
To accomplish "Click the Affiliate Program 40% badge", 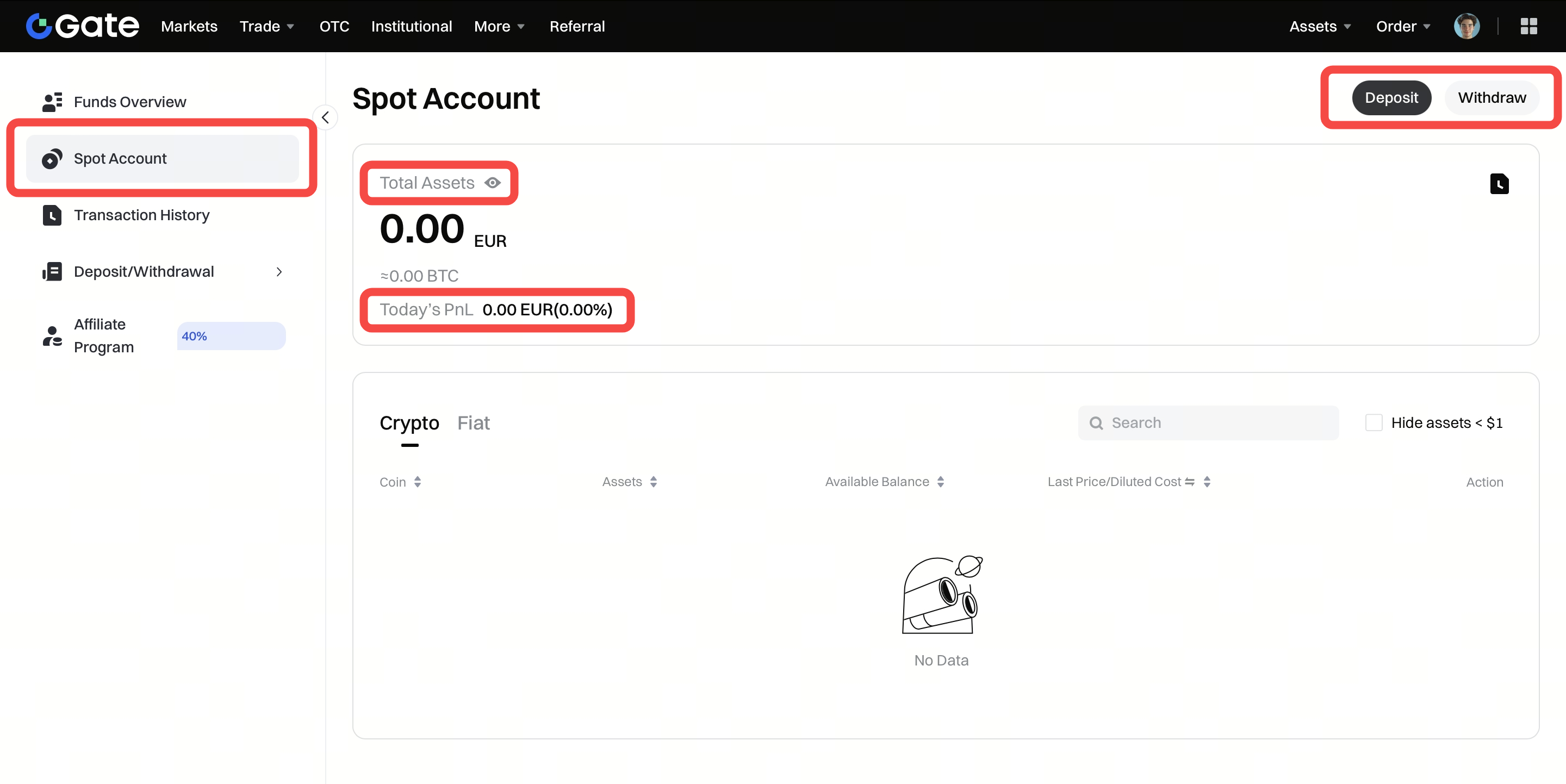I will click(231, 336).
